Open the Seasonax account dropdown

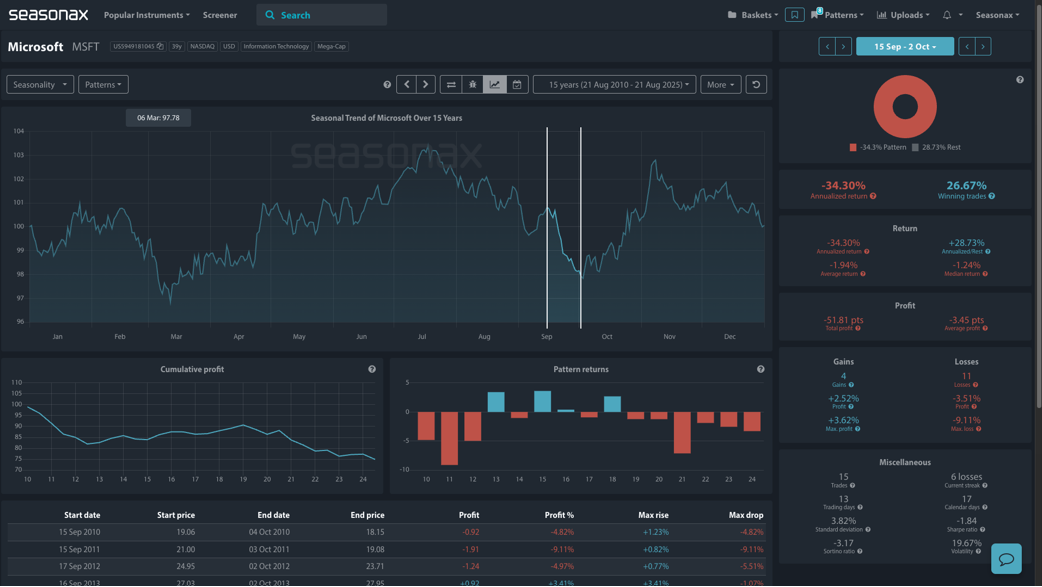(x=997, y=15)
